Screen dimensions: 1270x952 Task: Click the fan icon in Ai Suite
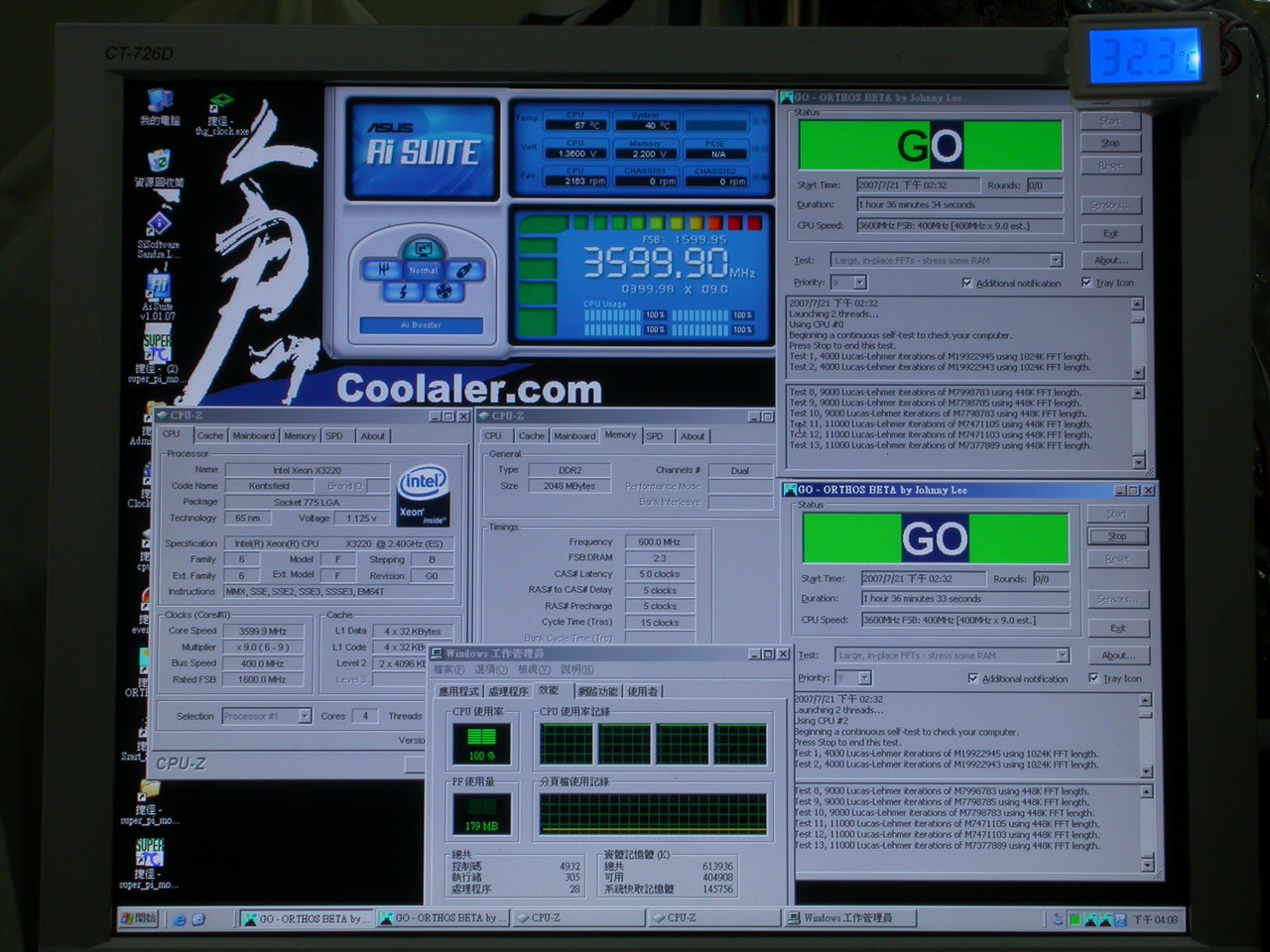pyautogui.click(x=444, y=292)
